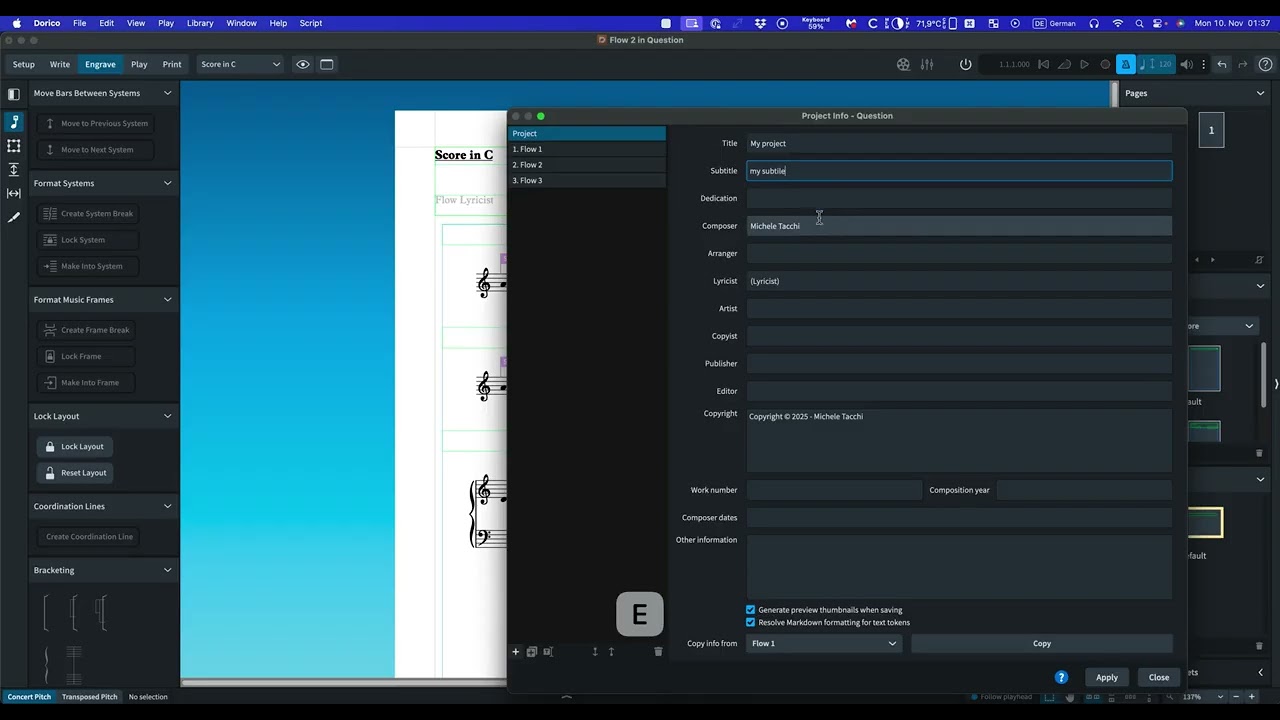This screenshot has height=720, width=1280.
Task: Click the Lock Layout button
Action: click(76, 447)
